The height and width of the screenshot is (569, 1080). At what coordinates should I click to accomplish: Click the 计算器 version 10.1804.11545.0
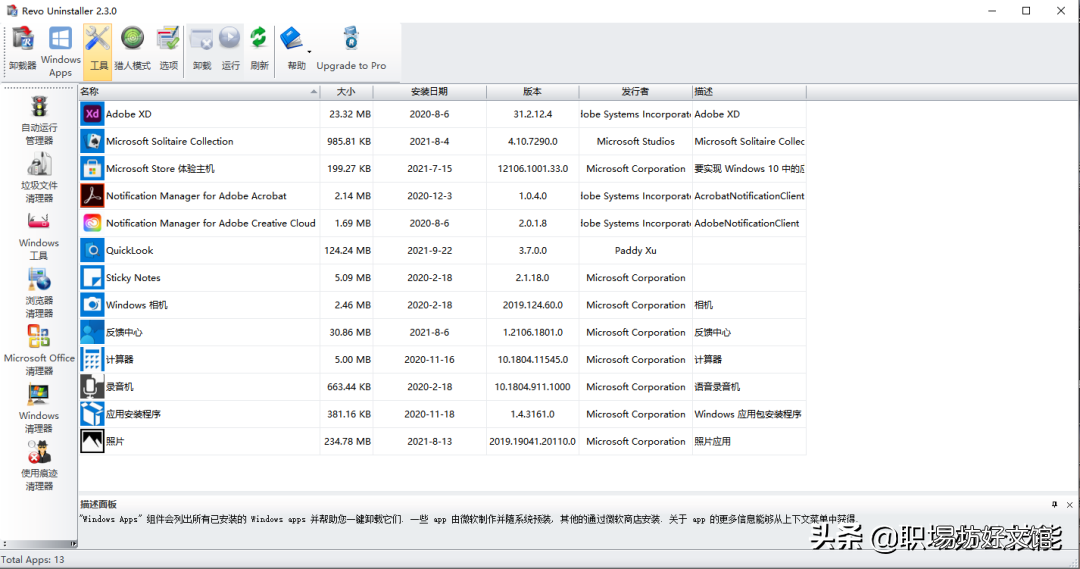[532, 360]
